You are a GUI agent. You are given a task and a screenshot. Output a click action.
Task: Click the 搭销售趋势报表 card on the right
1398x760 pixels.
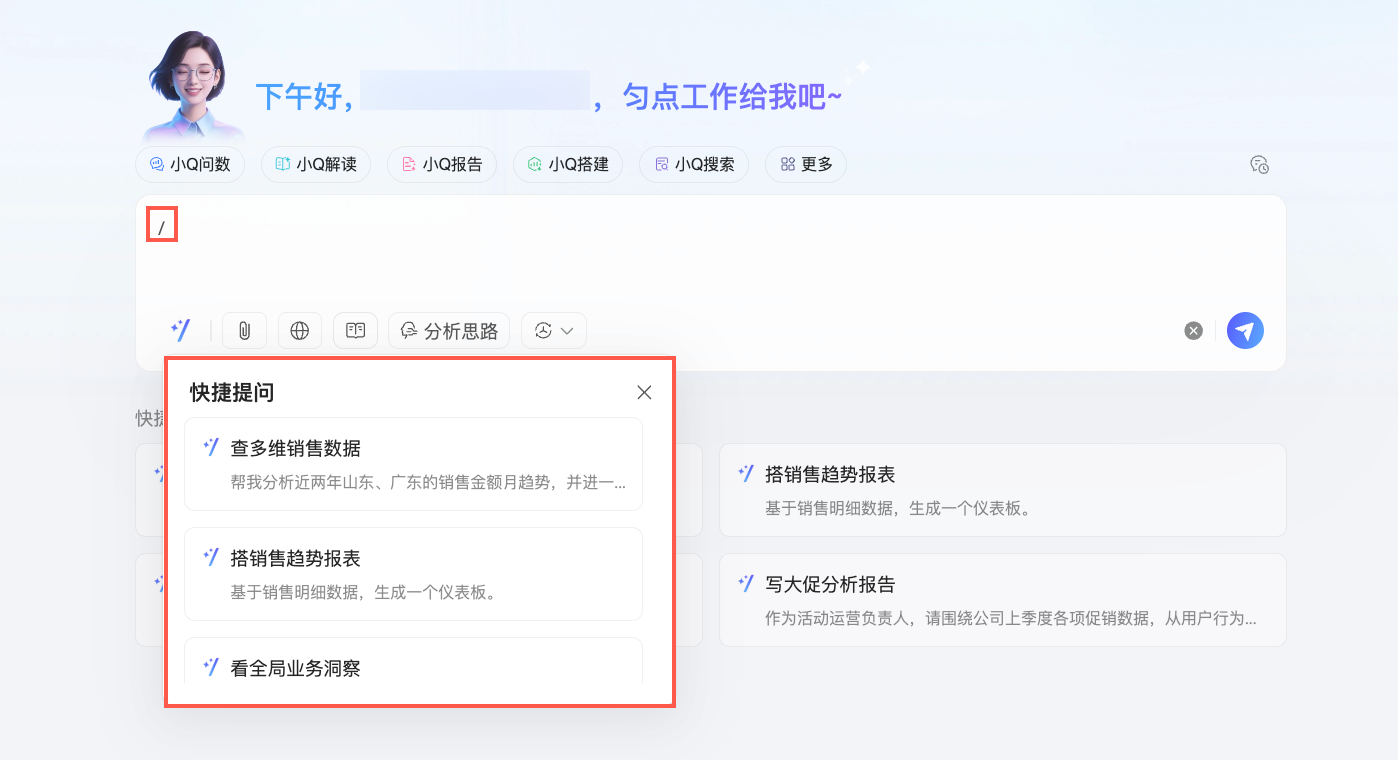tap(1002, 490)
